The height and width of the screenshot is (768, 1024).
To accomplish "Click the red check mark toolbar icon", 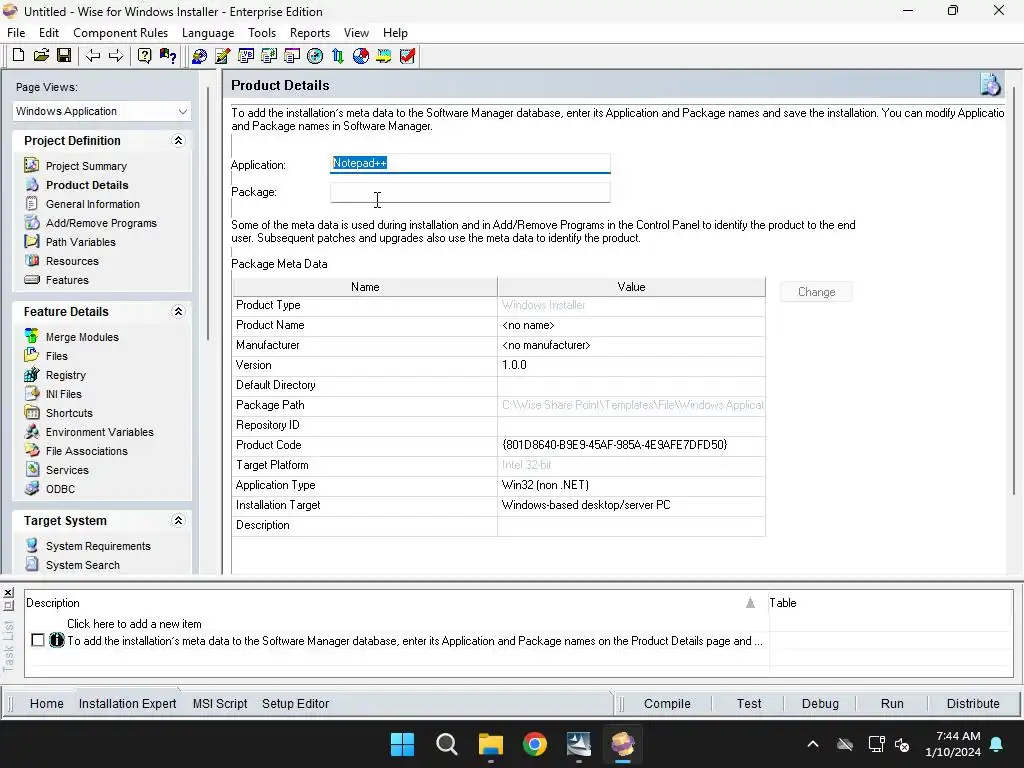I will coord(408,56).
